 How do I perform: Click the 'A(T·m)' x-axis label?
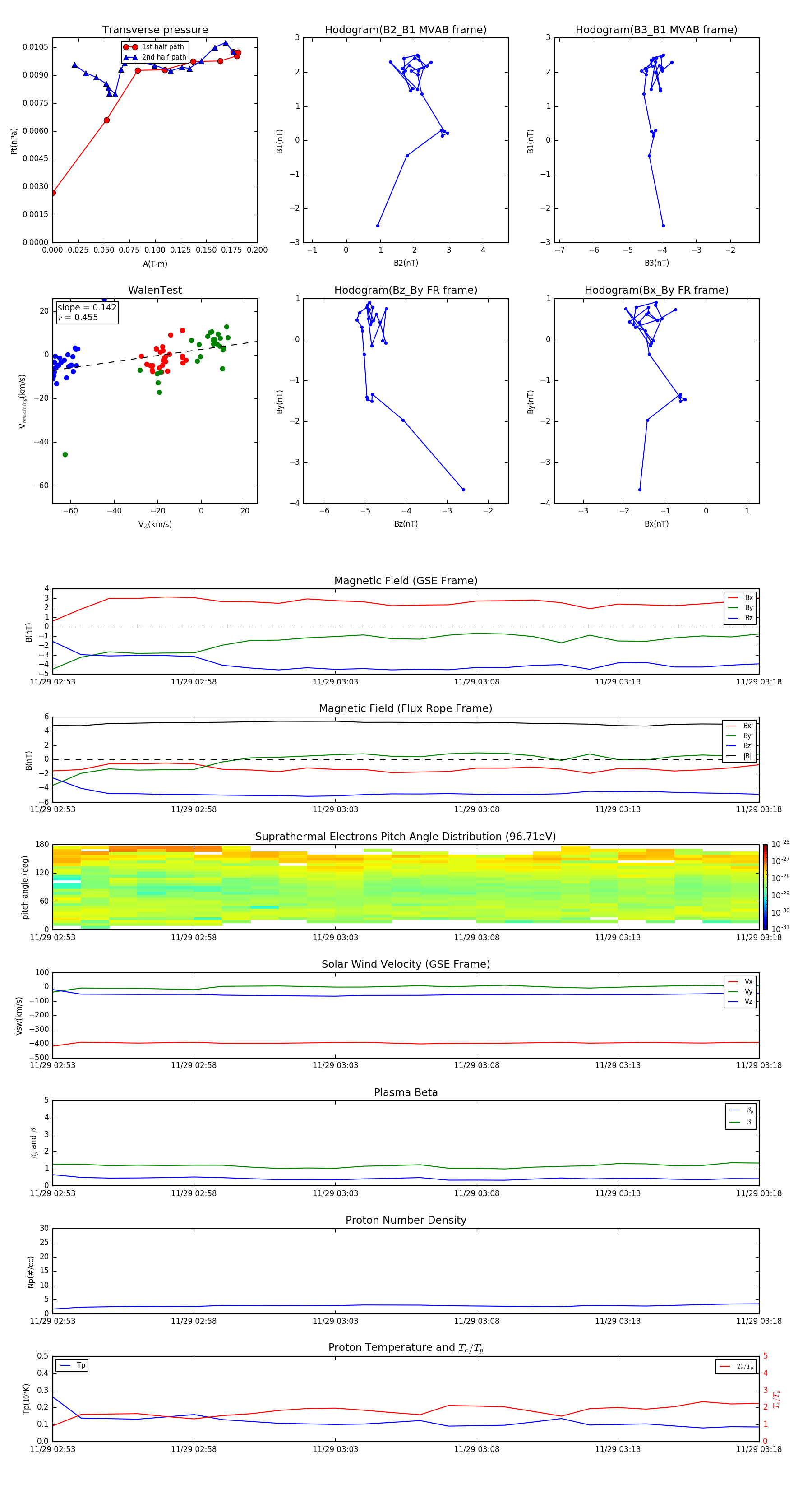click(155, 264)
